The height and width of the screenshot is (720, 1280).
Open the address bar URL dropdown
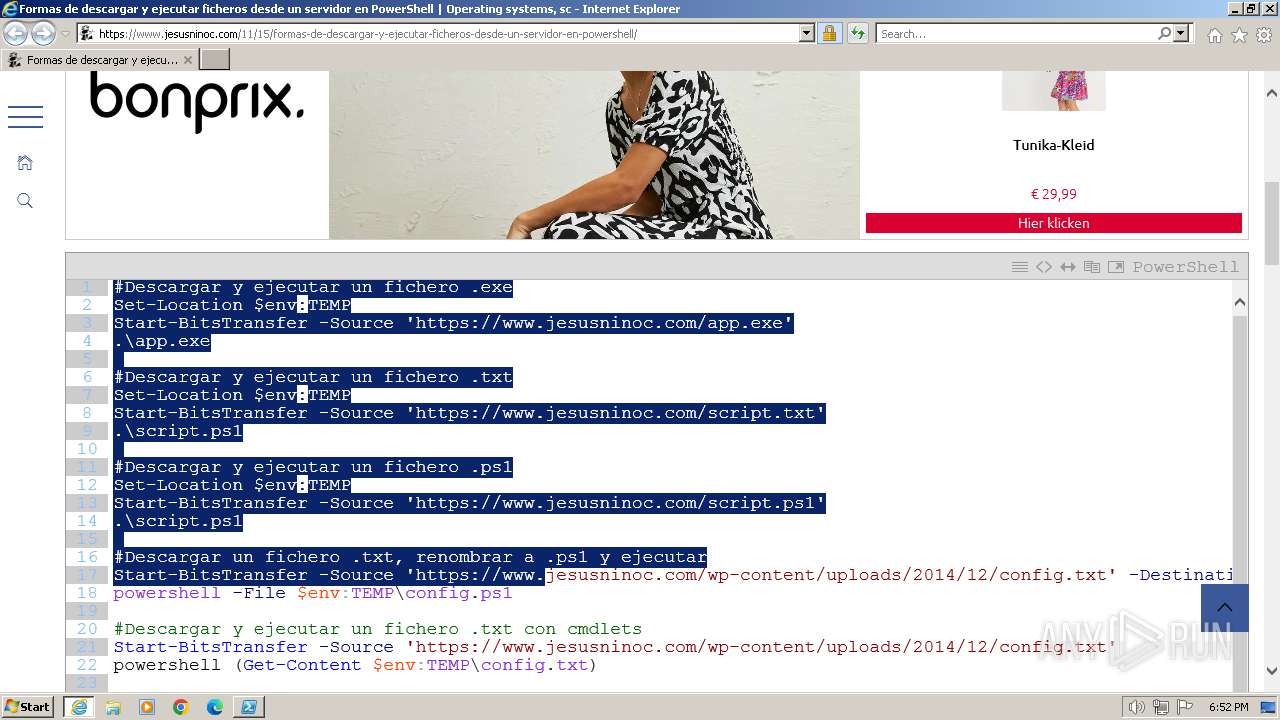click(807, 33)
